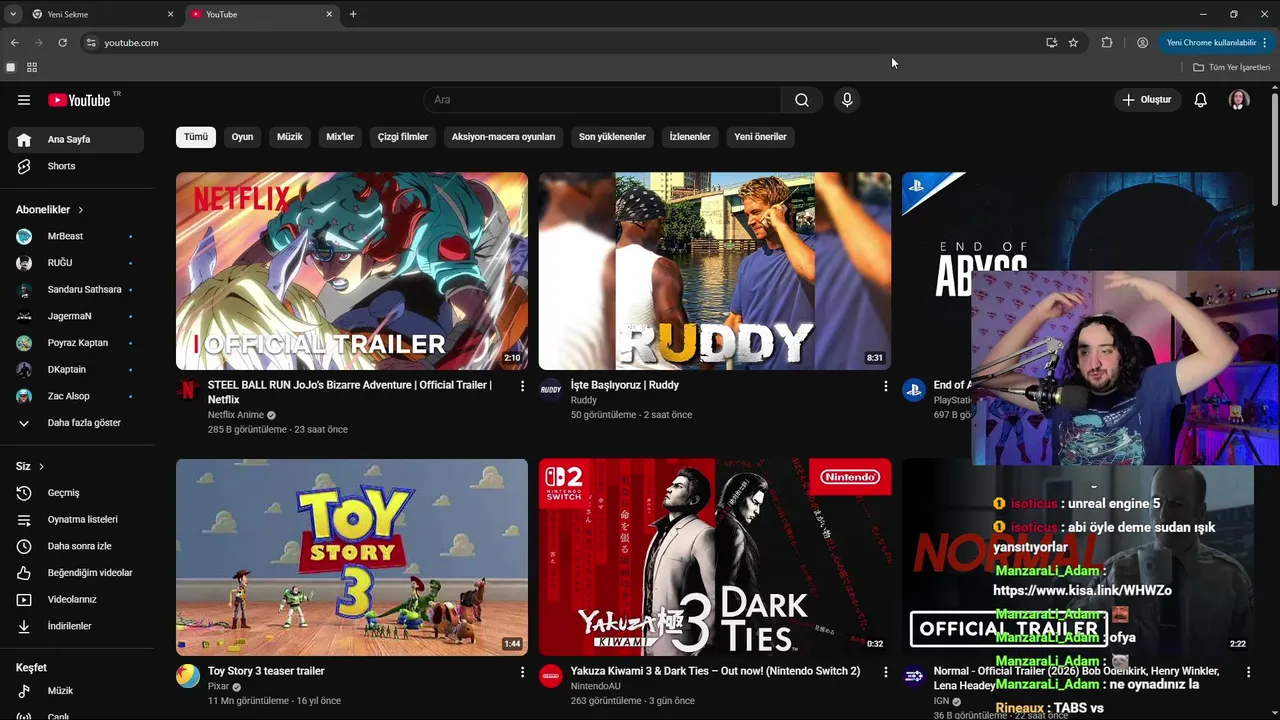The image size is (1280, 720).
Task: Open the YouTube hamburger guide menu
Action: [x=24, y=100]
